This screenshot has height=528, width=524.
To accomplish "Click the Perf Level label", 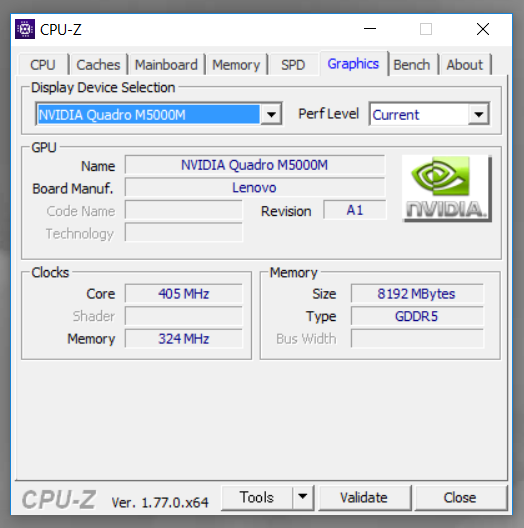I will pyautogui.click(x=329, y=114).
